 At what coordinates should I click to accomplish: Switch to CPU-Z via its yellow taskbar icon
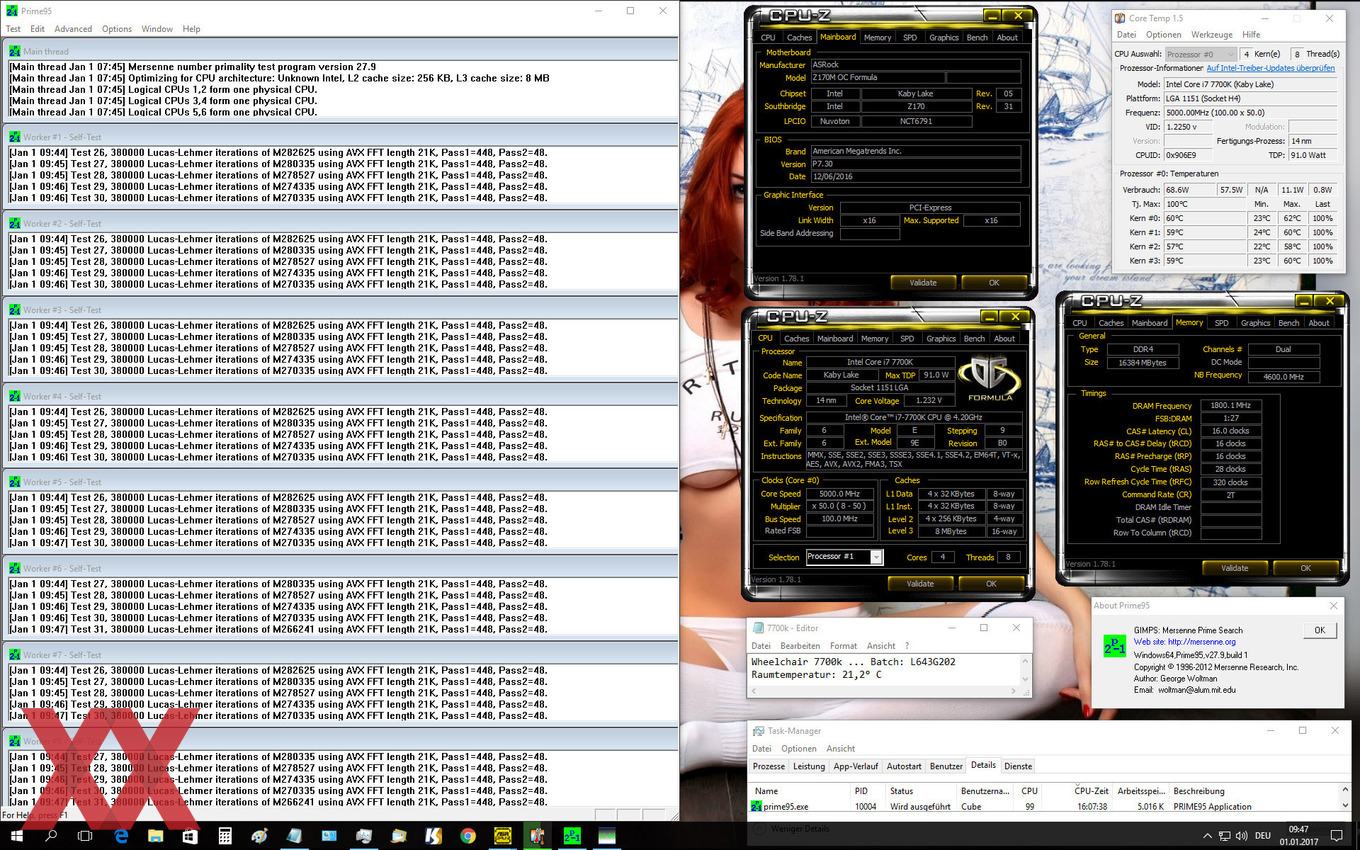pos(503,836)
